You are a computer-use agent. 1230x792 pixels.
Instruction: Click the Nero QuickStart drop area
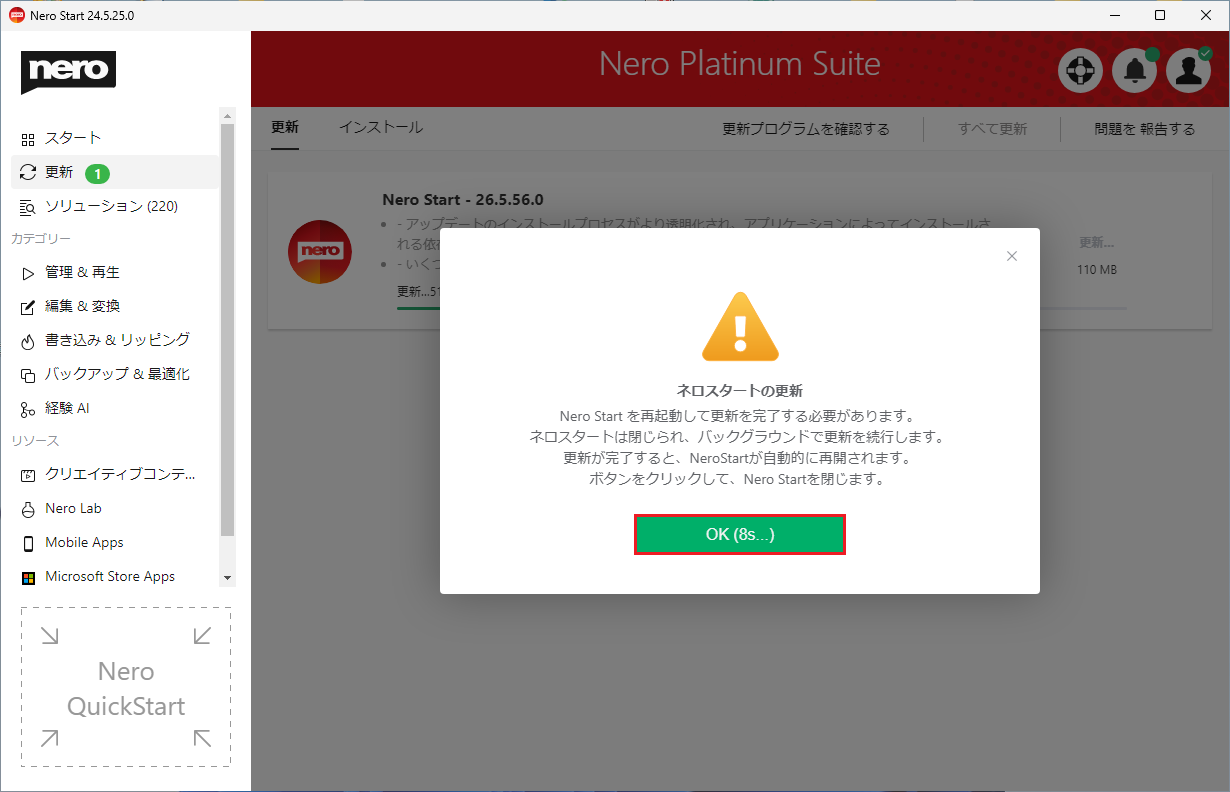point(126,687)
